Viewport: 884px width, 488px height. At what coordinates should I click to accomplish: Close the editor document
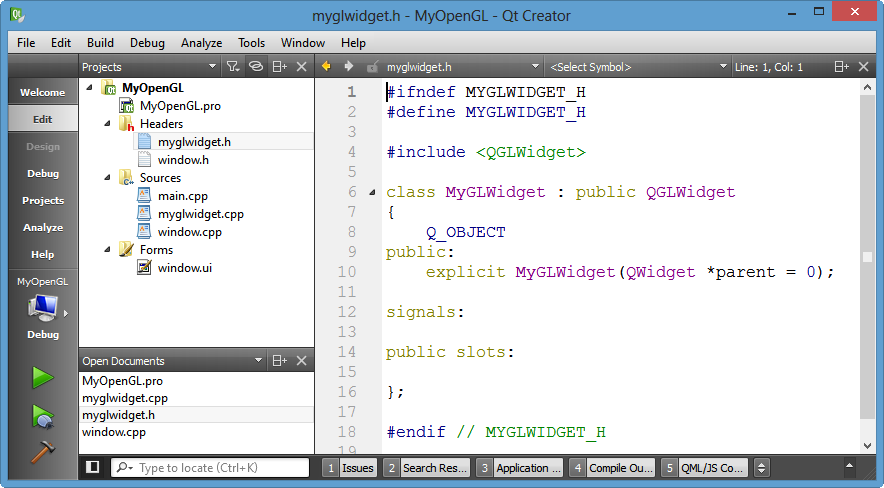click(x=863, y=66)
